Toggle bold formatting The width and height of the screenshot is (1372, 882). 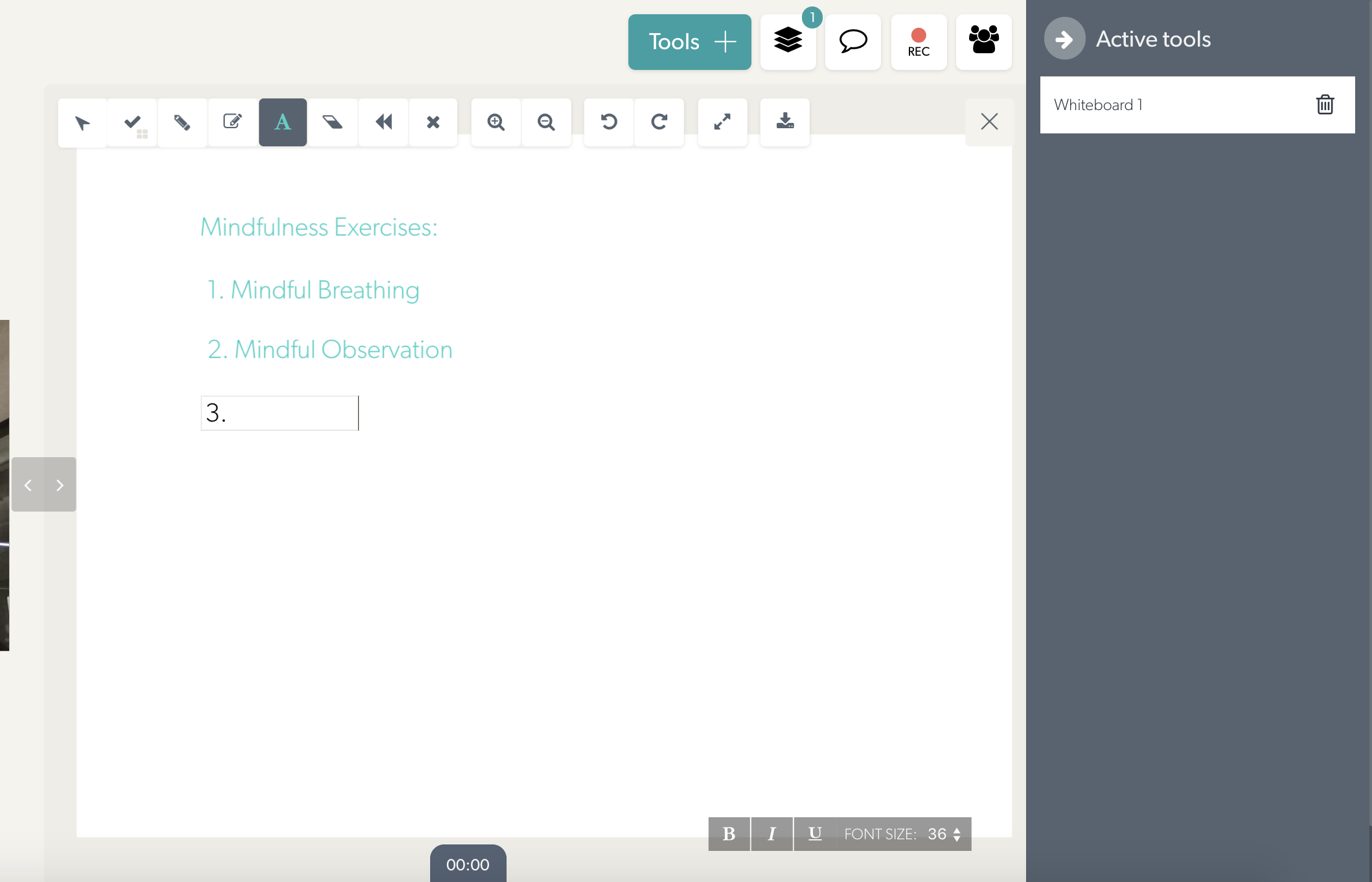(729, 834)
